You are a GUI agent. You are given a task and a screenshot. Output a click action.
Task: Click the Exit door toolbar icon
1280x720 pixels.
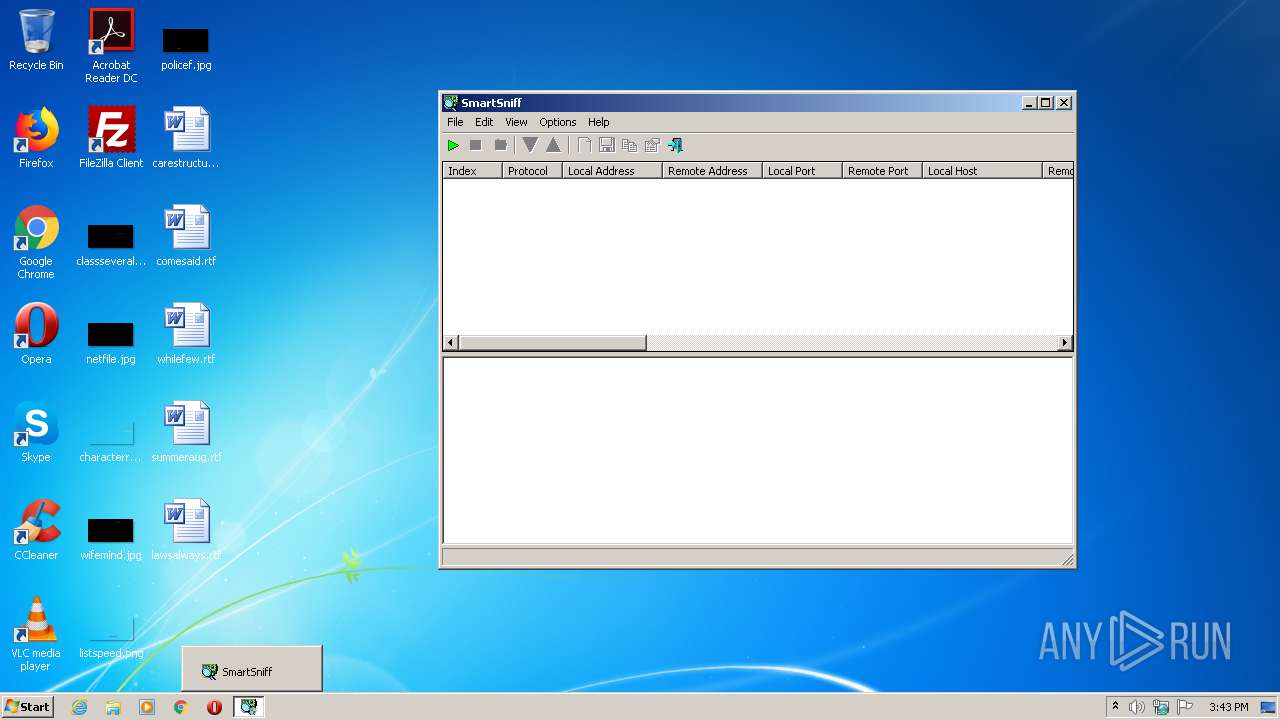pos(675,145)
